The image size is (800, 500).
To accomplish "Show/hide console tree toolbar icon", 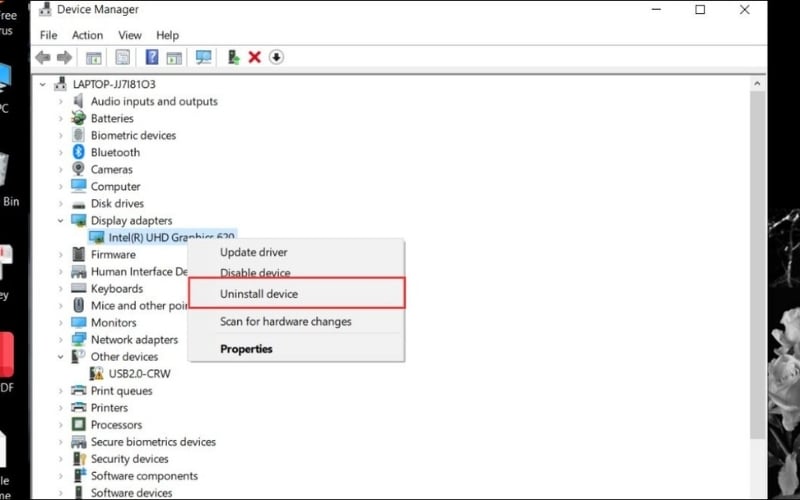I will pyautogui.click(x=93, y=58).
